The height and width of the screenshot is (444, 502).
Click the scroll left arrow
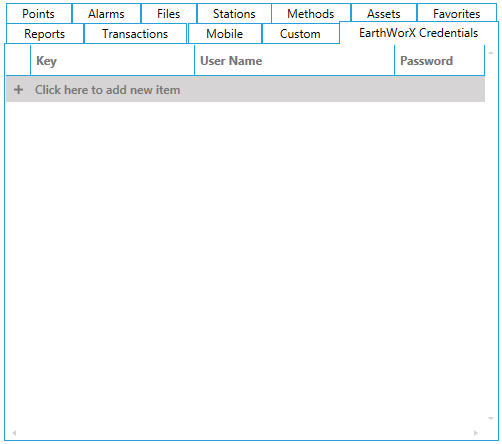(14, 433)
